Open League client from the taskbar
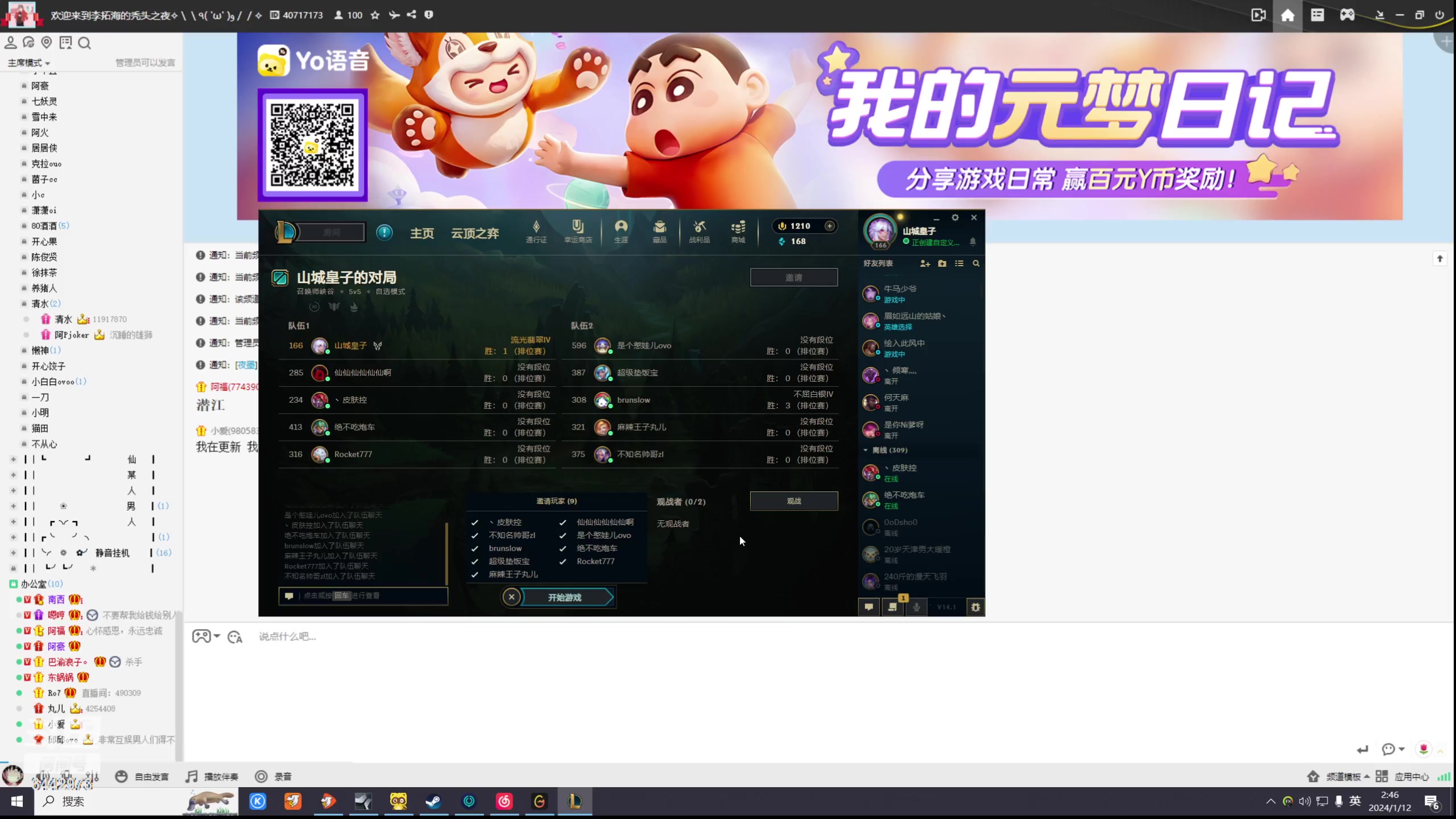This screenshot has height=819, width=1456. pyautogui.click(x=574, y=801)
